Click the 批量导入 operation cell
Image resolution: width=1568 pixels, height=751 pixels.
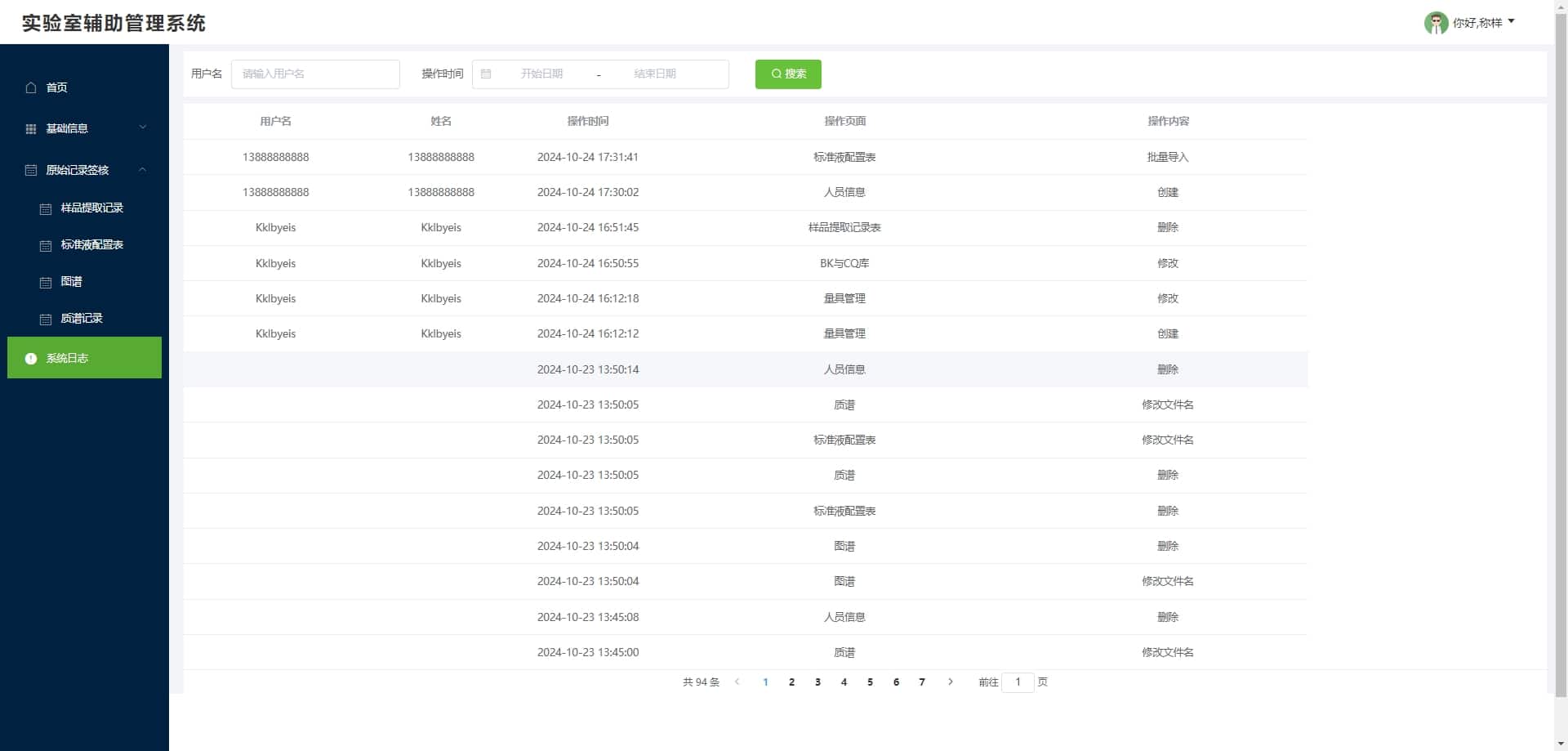coord(1168,157)
